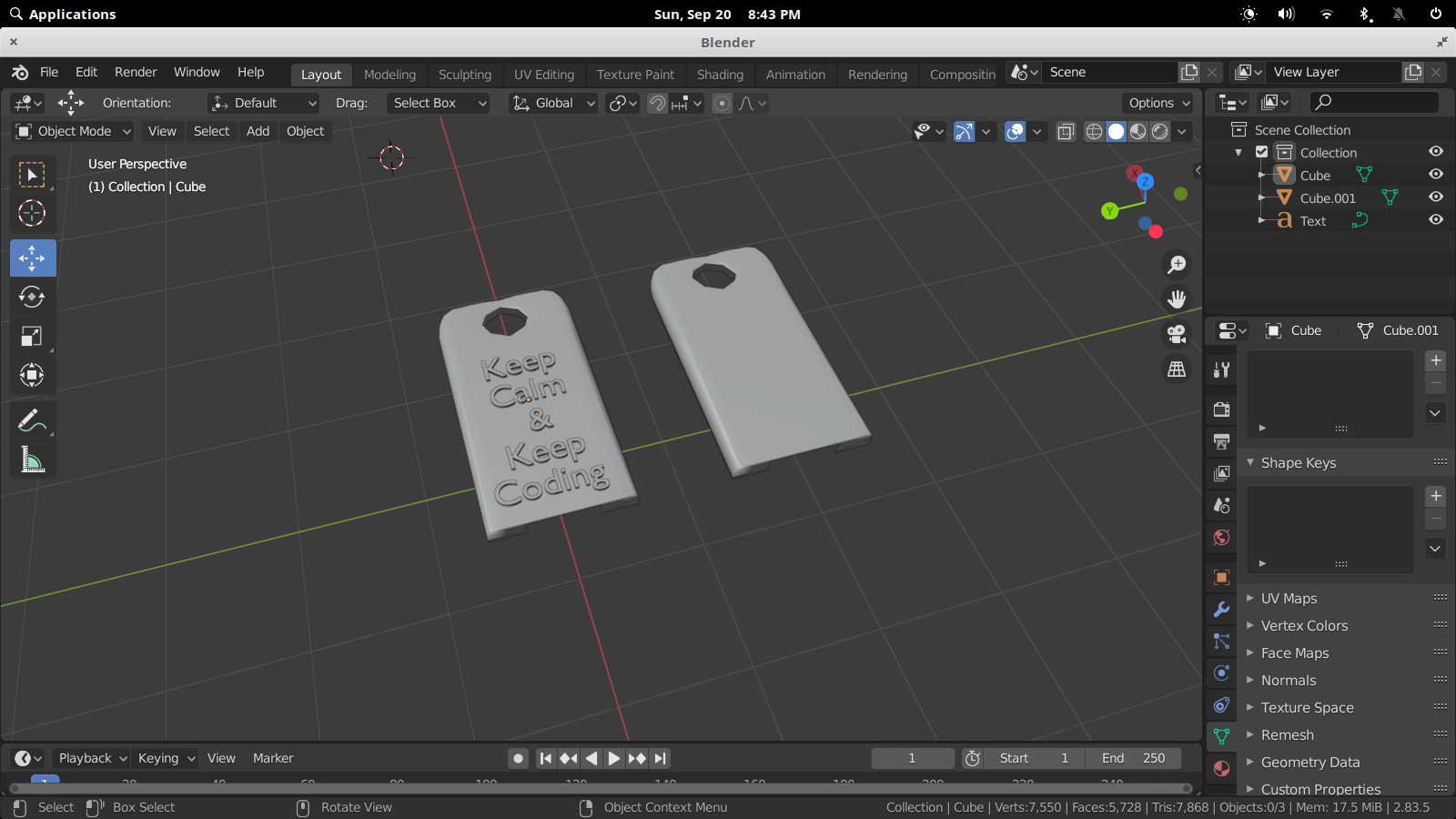This screenshot has width=1456, height=819.
Task: Toggle visibility of the Collection
Action: click(1436, 151)
